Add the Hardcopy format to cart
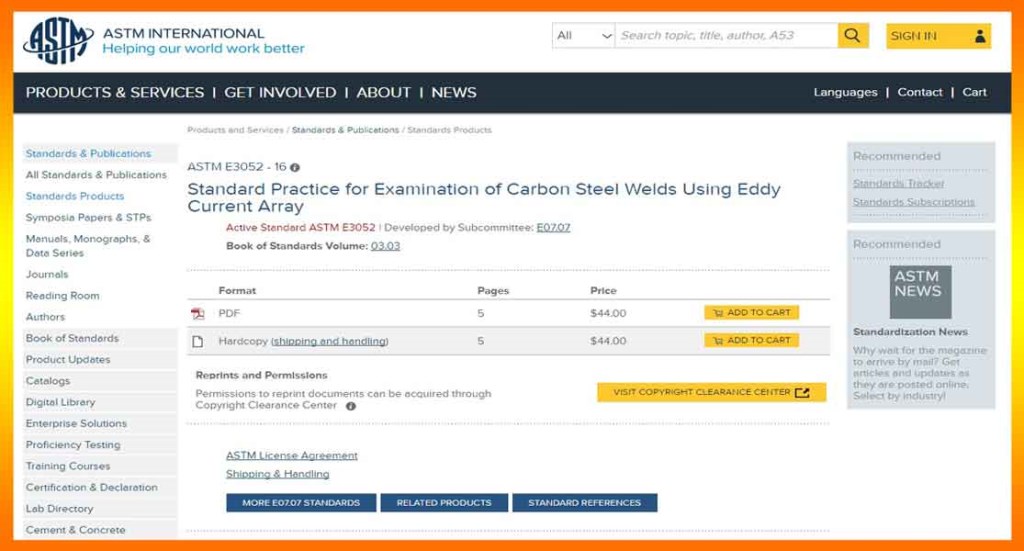 [x=751, y=340]
